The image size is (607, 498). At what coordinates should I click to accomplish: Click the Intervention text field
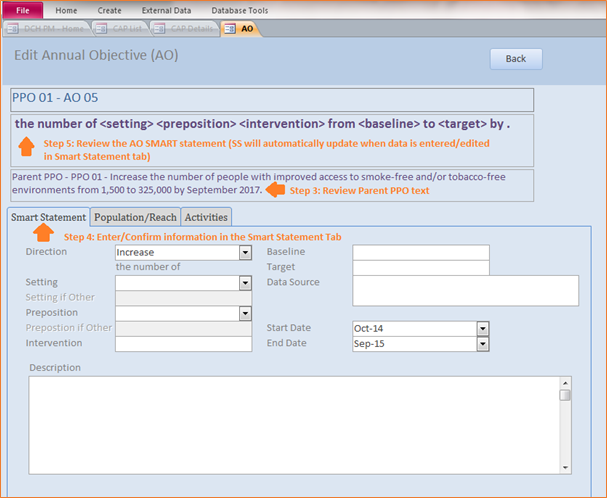183,344
